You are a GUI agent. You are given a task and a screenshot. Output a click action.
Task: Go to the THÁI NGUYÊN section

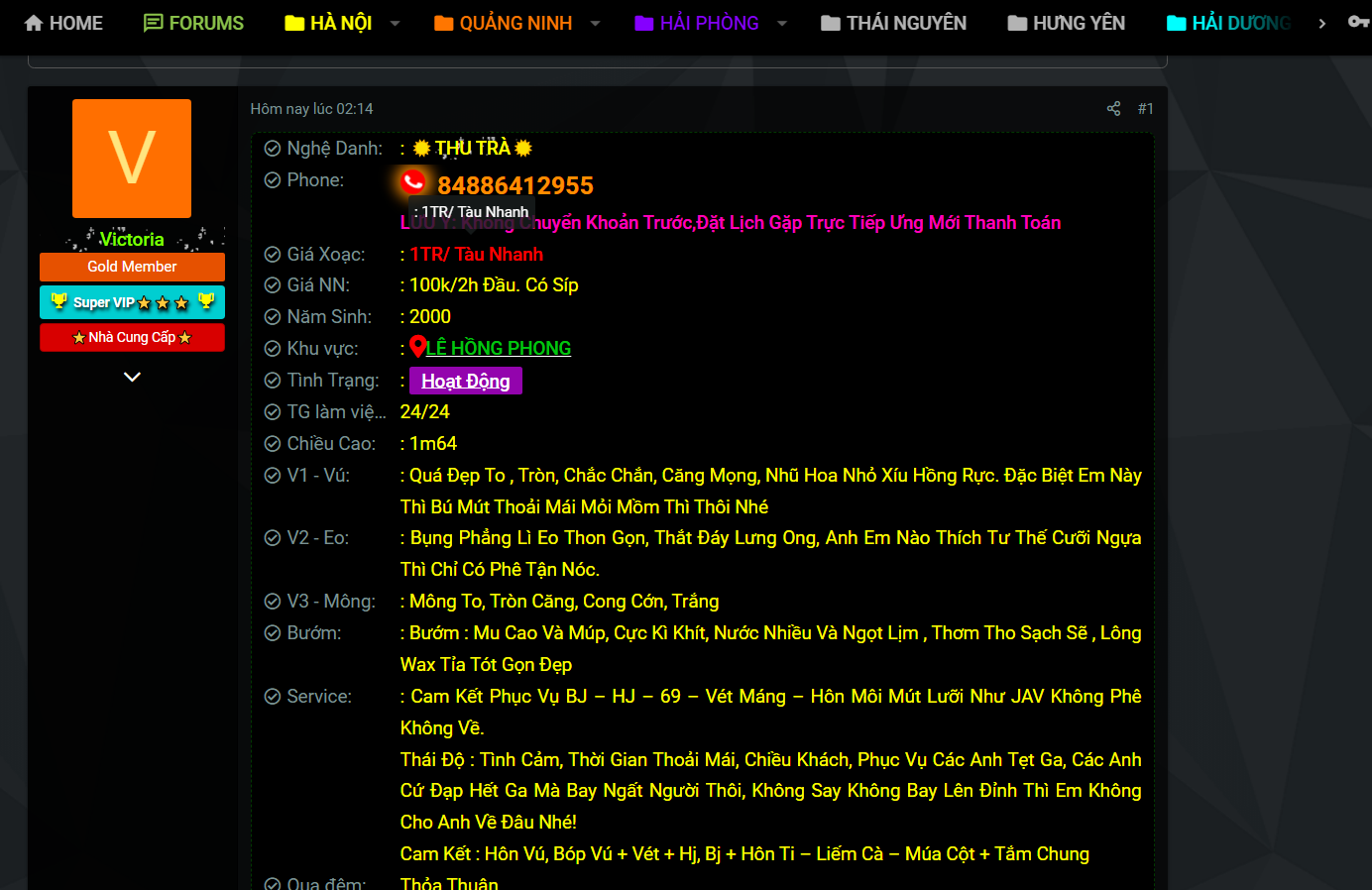coord(893,23)
